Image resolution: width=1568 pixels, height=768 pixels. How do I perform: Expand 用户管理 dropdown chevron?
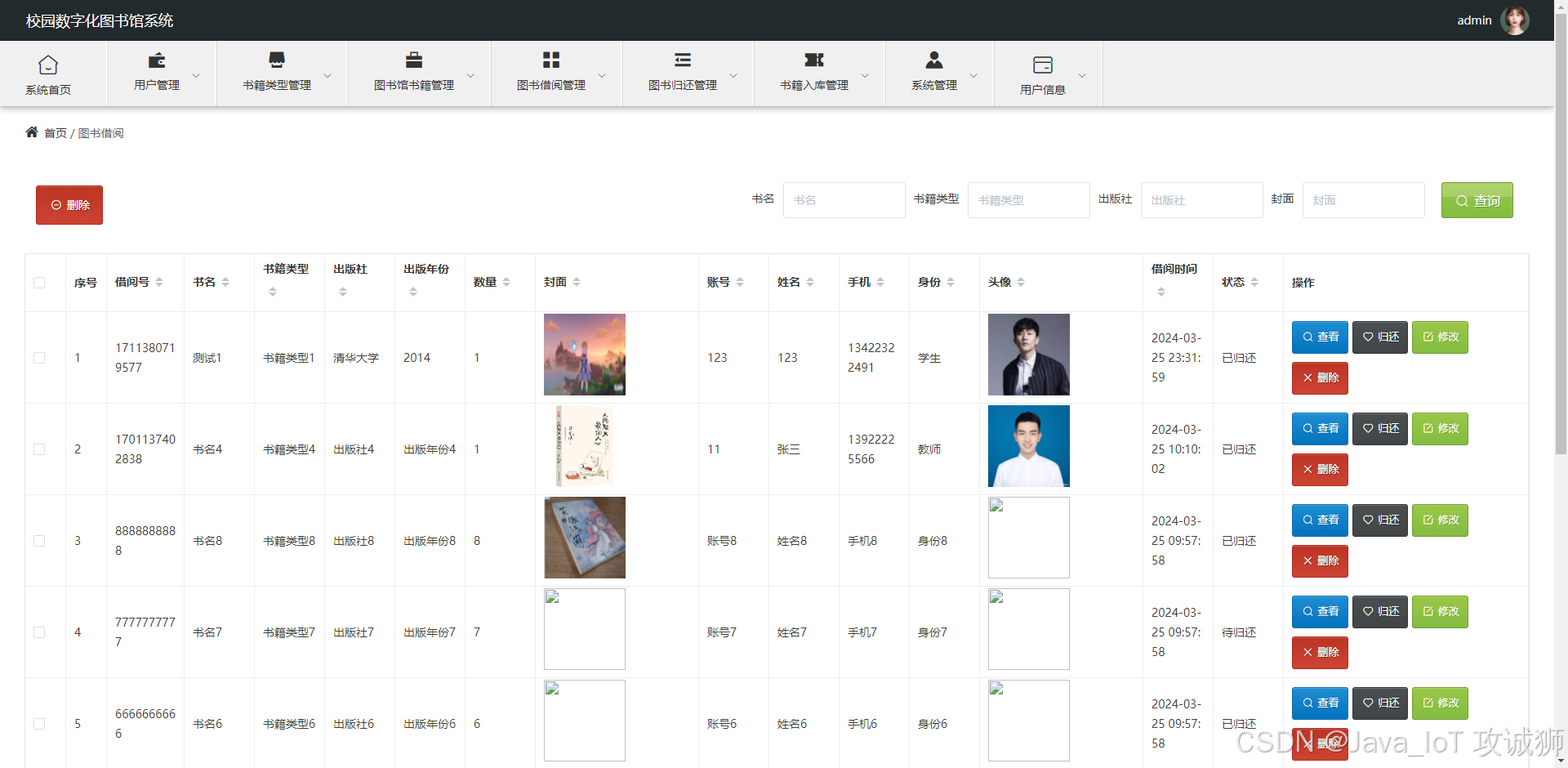point(196,75)
